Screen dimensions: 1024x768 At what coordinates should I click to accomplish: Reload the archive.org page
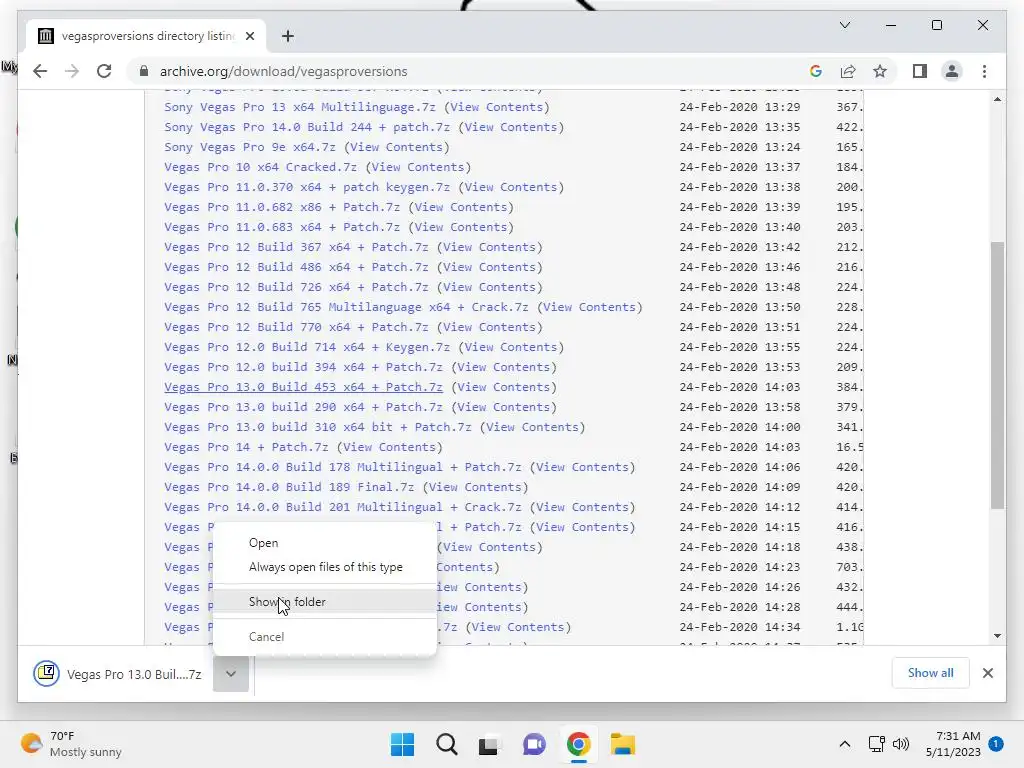coord(104,71)
